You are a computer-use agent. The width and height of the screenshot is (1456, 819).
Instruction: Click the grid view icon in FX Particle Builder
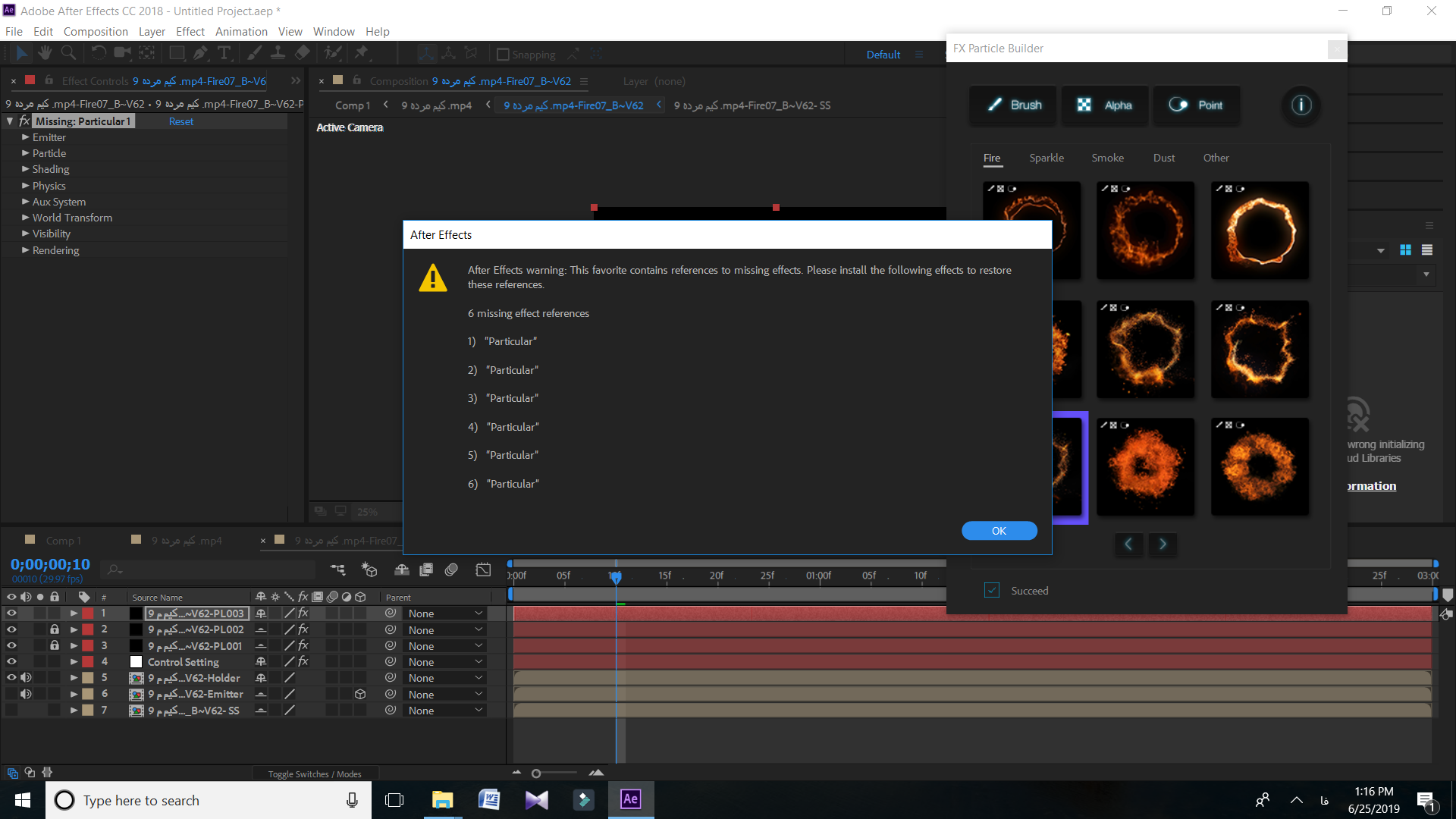(x=1405, y=247)
